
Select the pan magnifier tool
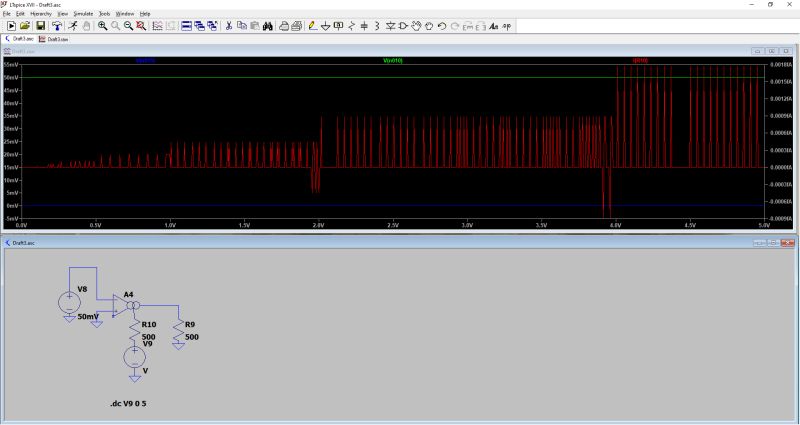116,26
